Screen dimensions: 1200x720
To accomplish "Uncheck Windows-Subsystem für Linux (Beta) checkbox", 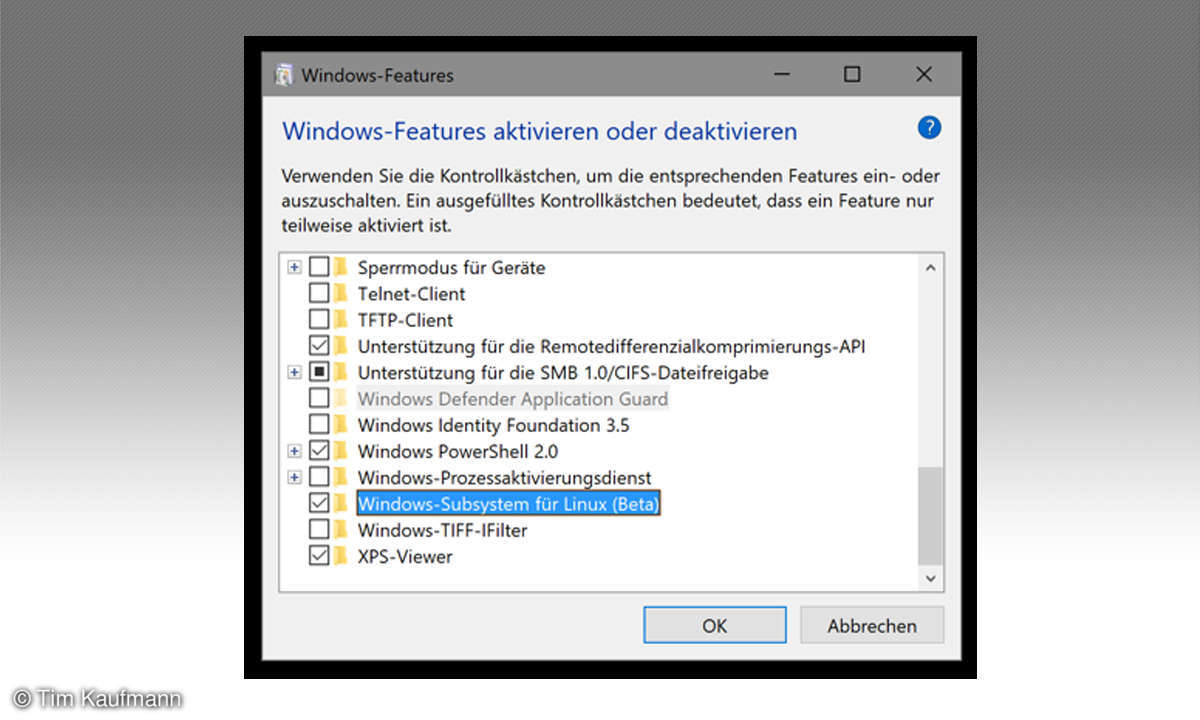I will tap(318, 503).
